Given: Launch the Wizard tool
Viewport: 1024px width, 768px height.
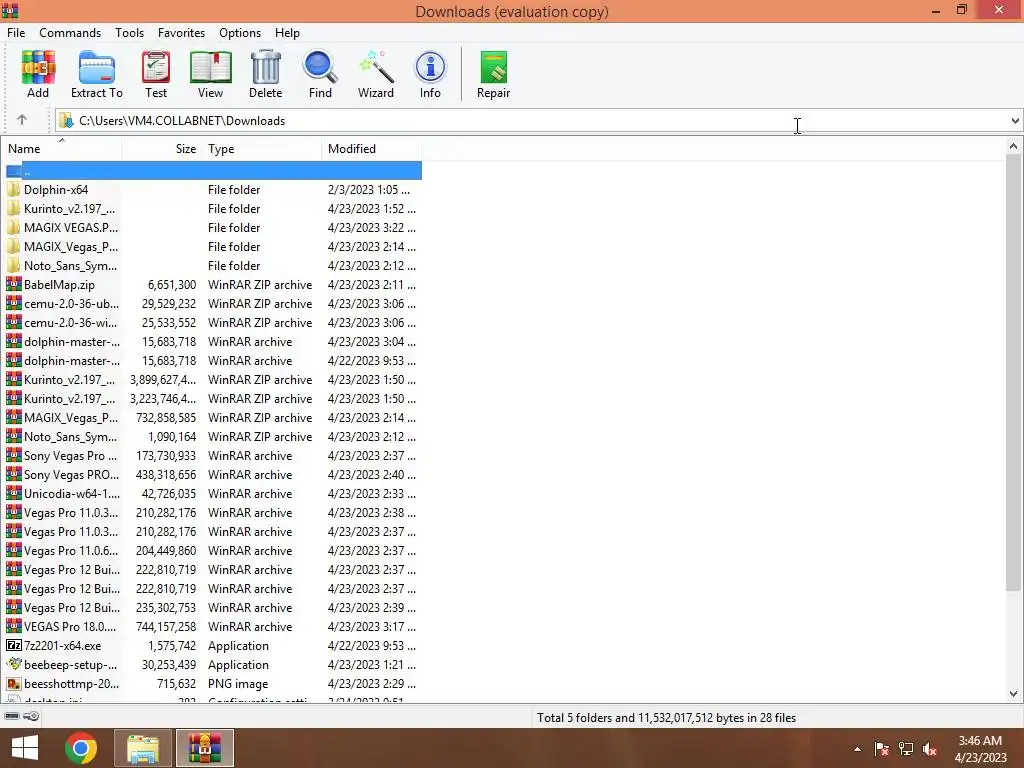Looking at the screenshot, I should pos(376,74).
